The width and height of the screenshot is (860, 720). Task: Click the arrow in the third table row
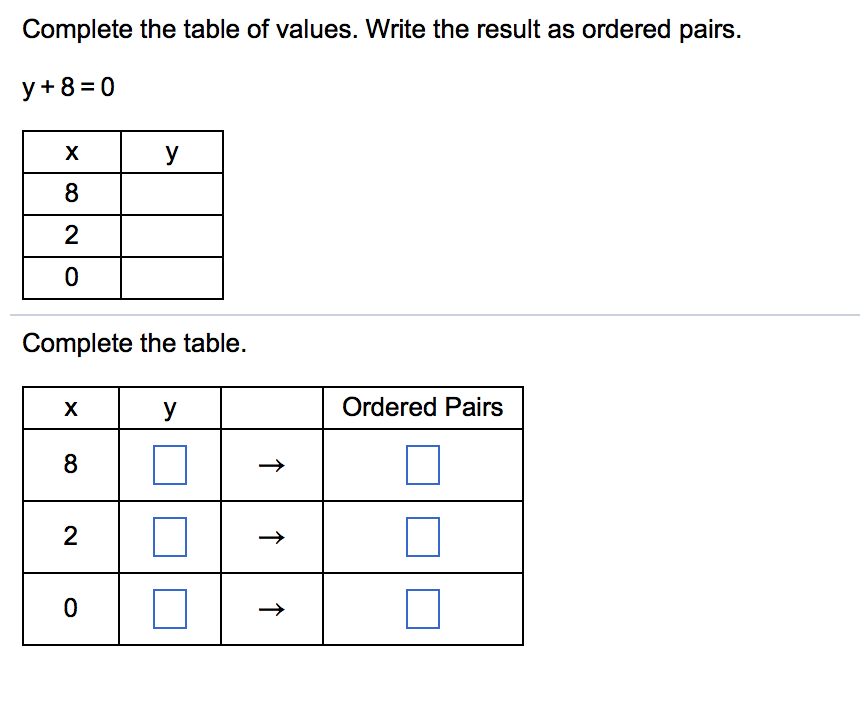pos(271,607)
